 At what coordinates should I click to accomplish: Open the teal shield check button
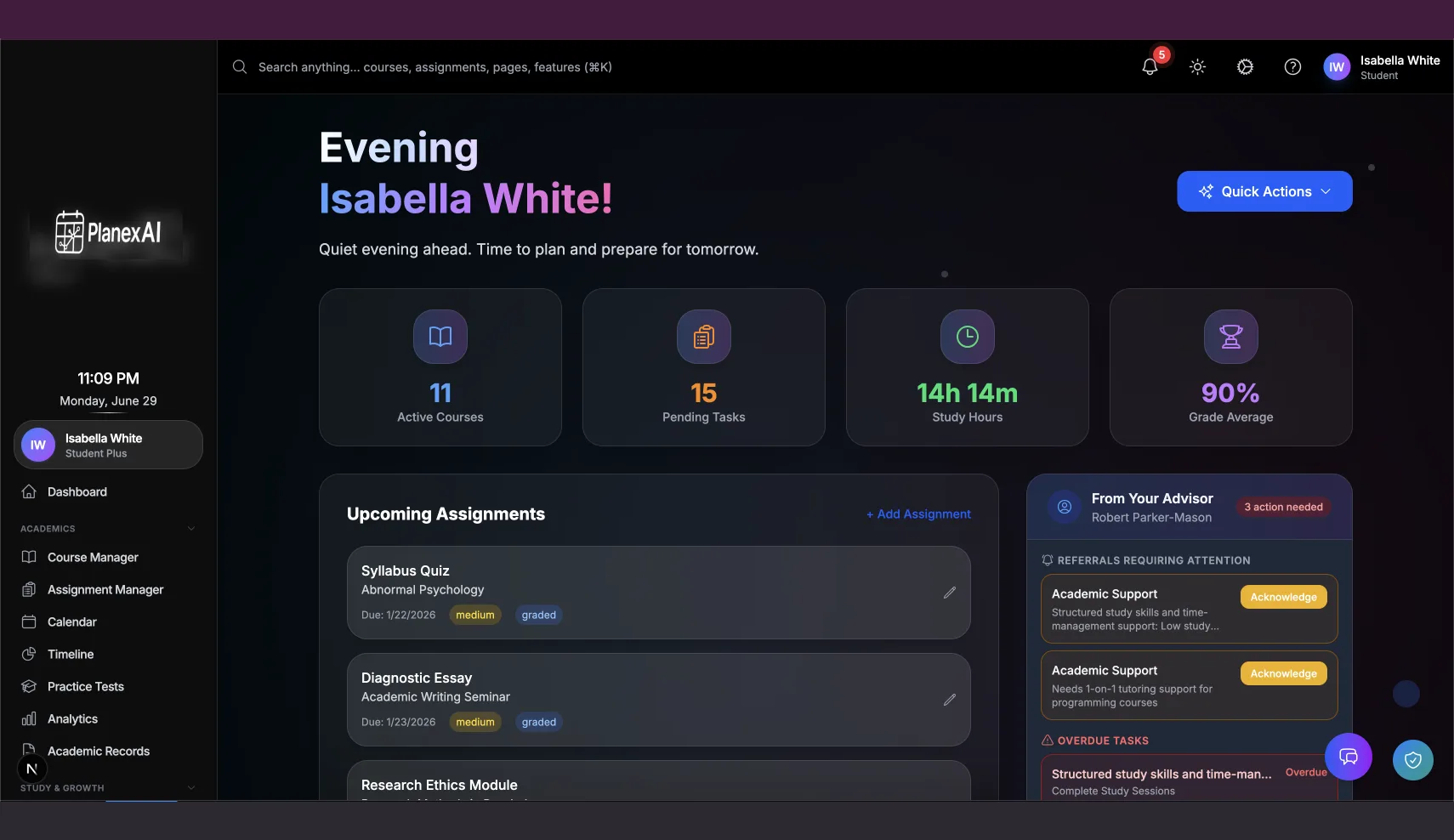tap(1413, 760)
